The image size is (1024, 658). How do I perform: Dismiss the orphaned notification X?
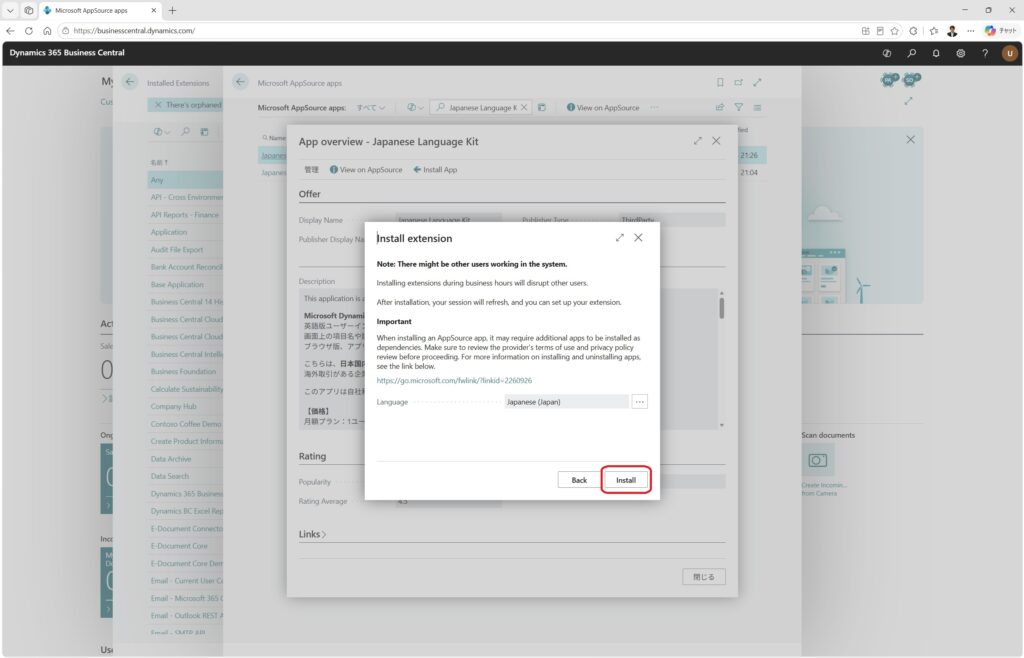click(x=157, y=104)
